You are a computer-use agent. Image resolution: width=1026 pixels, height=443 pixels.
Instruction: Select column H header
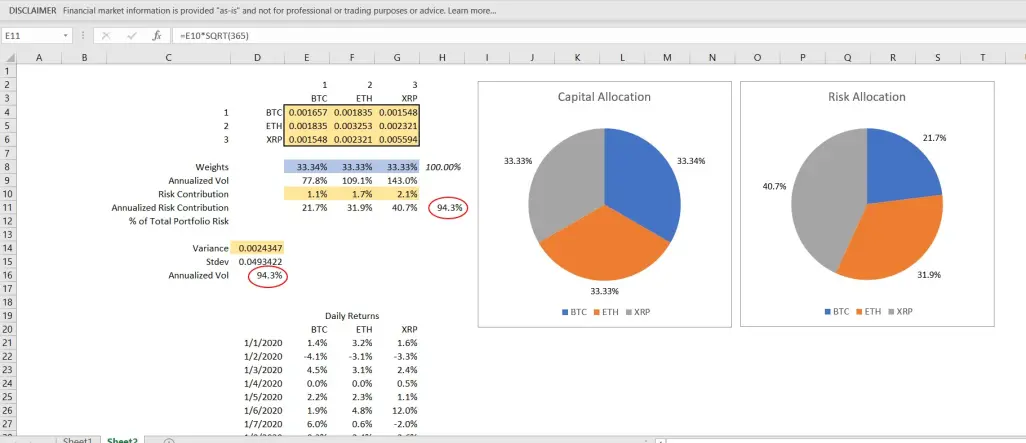coord(442,58)
